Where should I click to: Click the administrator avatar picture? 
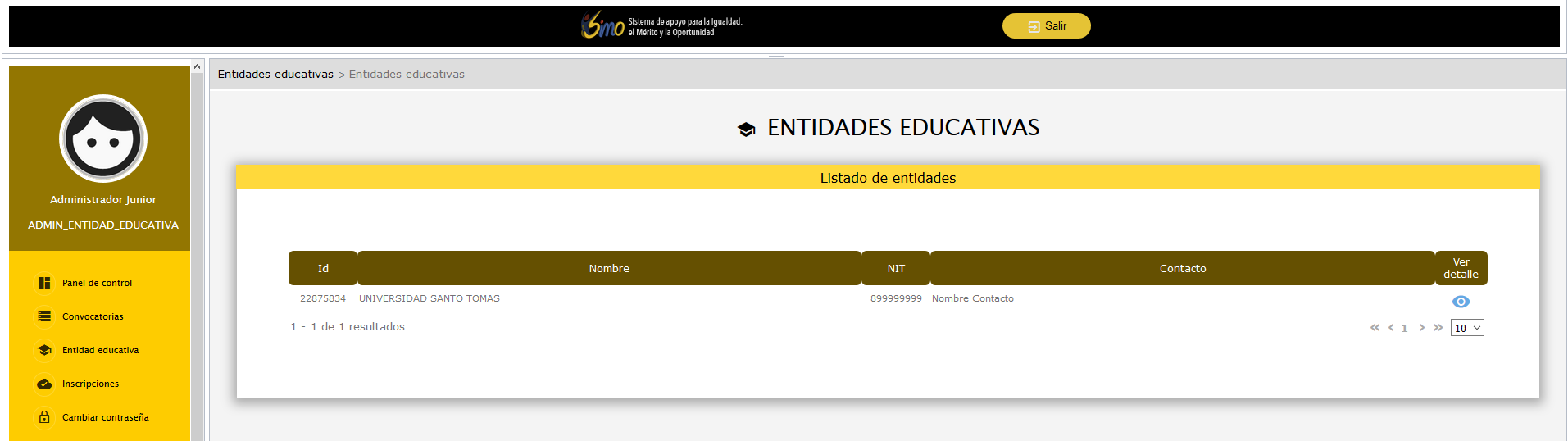point(103,139)
